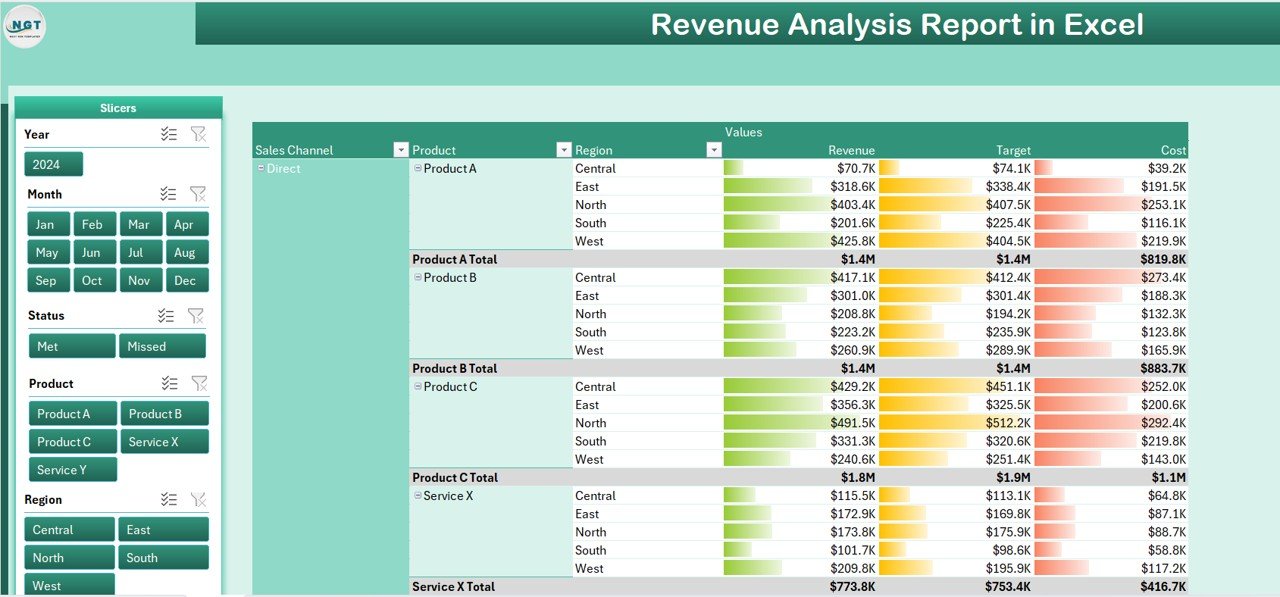Filter by May month
This screenshot has width=1280, height=597.
(x=47, y=252)
